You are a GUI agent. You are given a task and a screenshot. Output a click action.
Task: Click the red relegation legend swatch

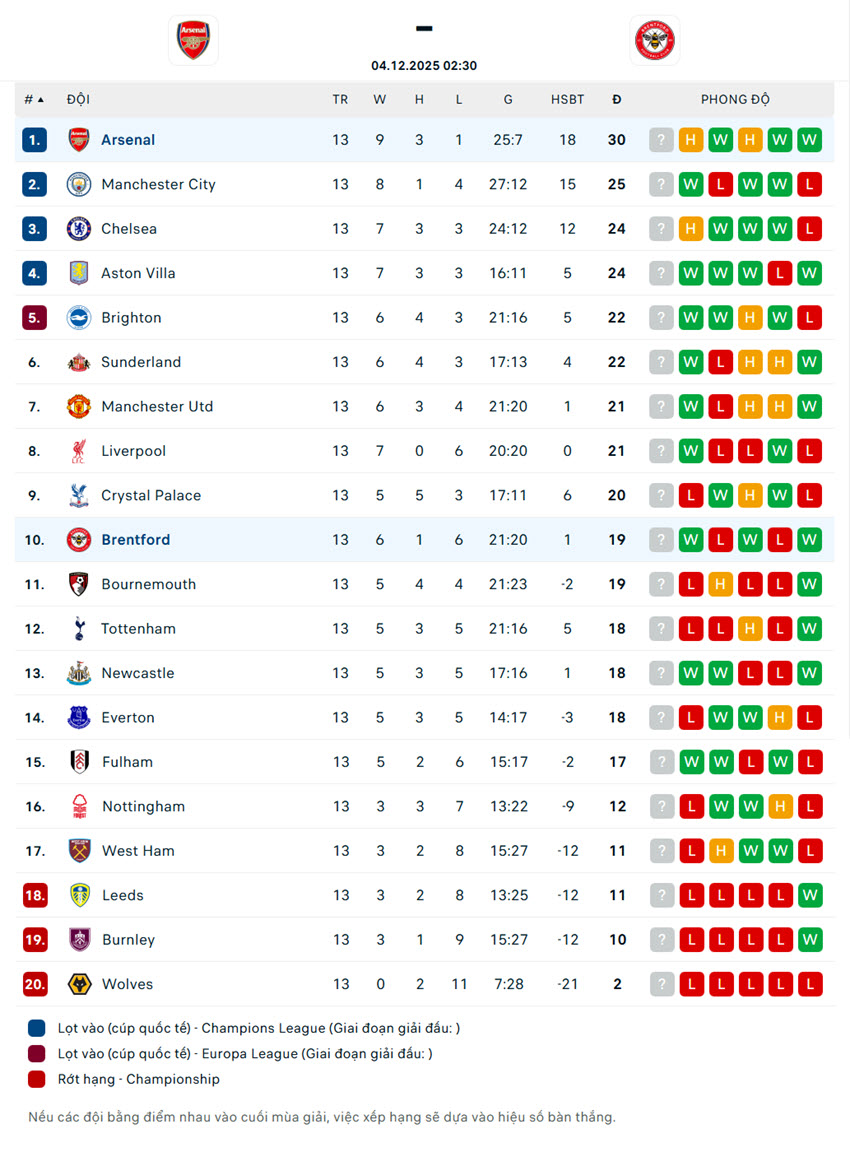click(x=37, y=1079)
